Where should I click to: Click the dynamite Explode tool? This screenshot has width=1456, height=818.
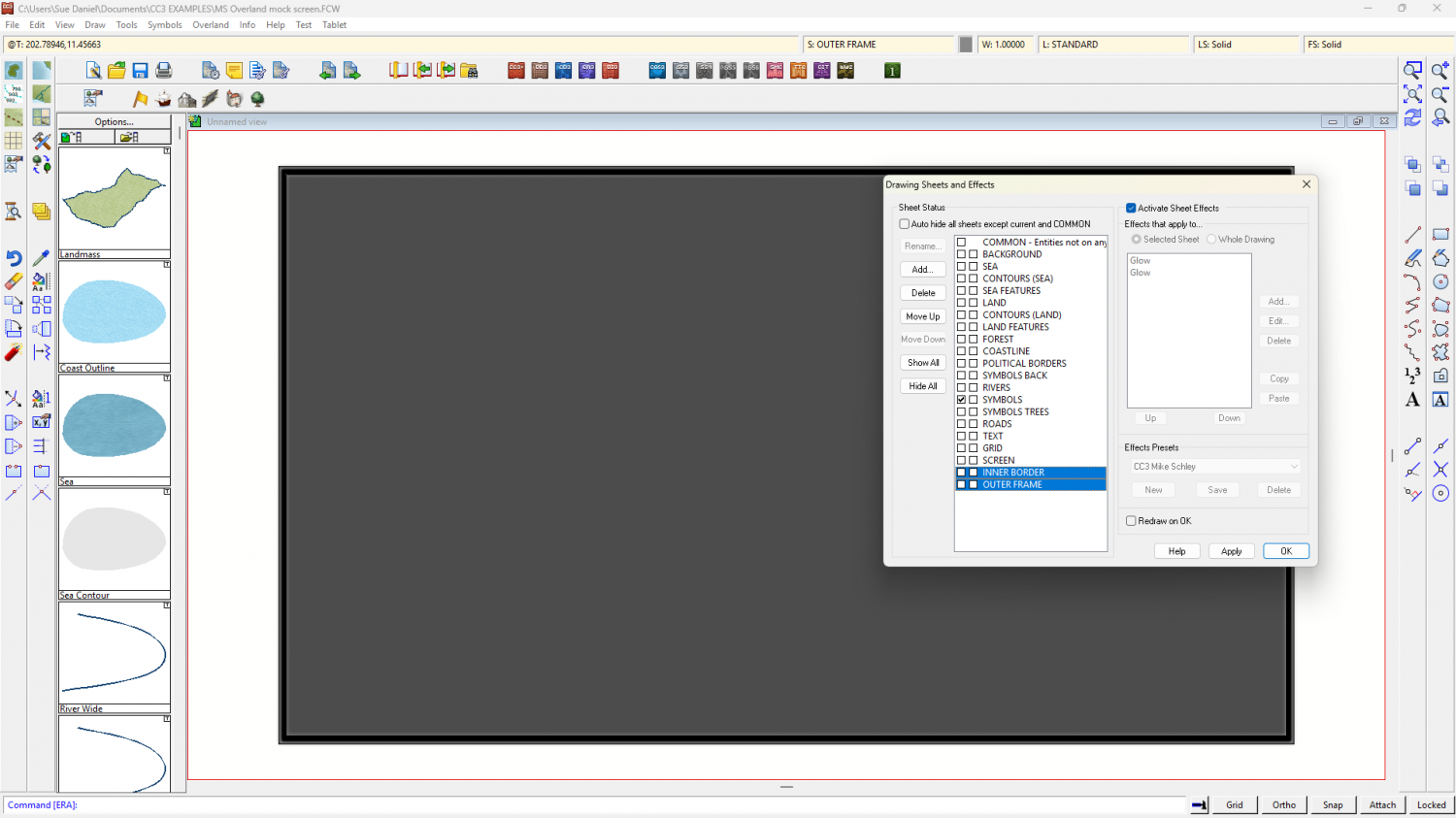click(14, 352)
